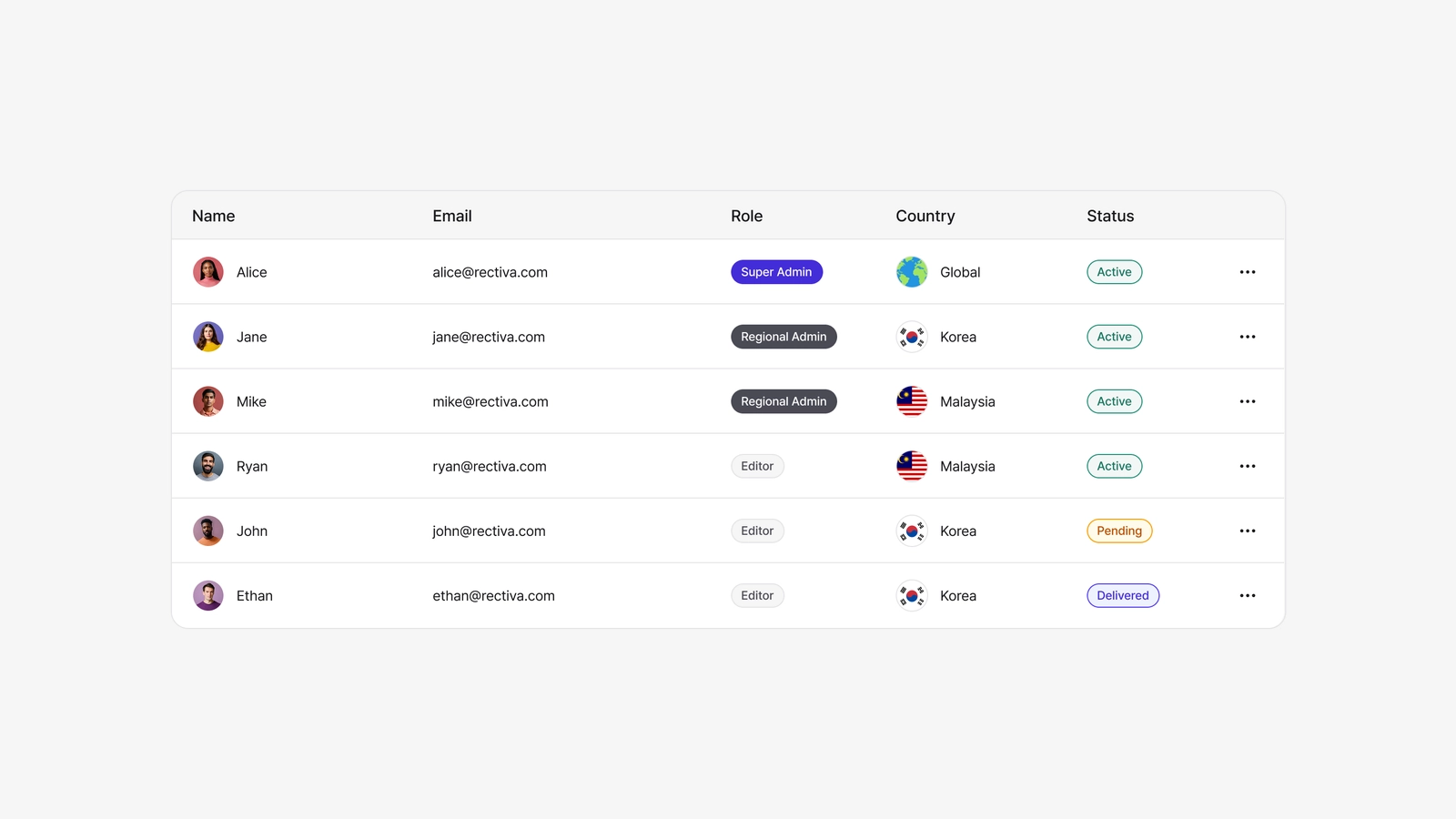Click the email jane@rectiva.com
The width and height of the screenshot is (1456, 819).
pos(489,337)
